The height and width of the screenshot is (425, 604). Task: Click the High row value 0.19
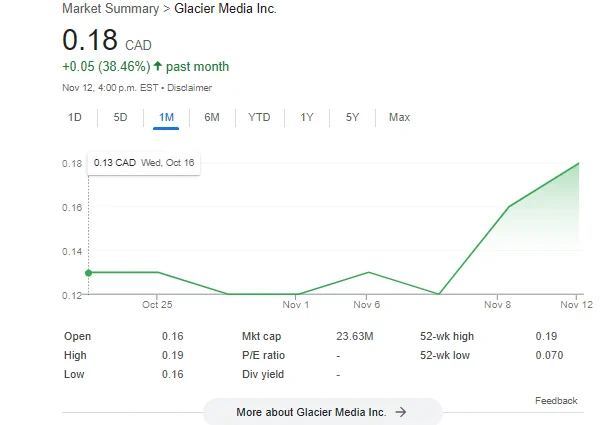point(173,355)
